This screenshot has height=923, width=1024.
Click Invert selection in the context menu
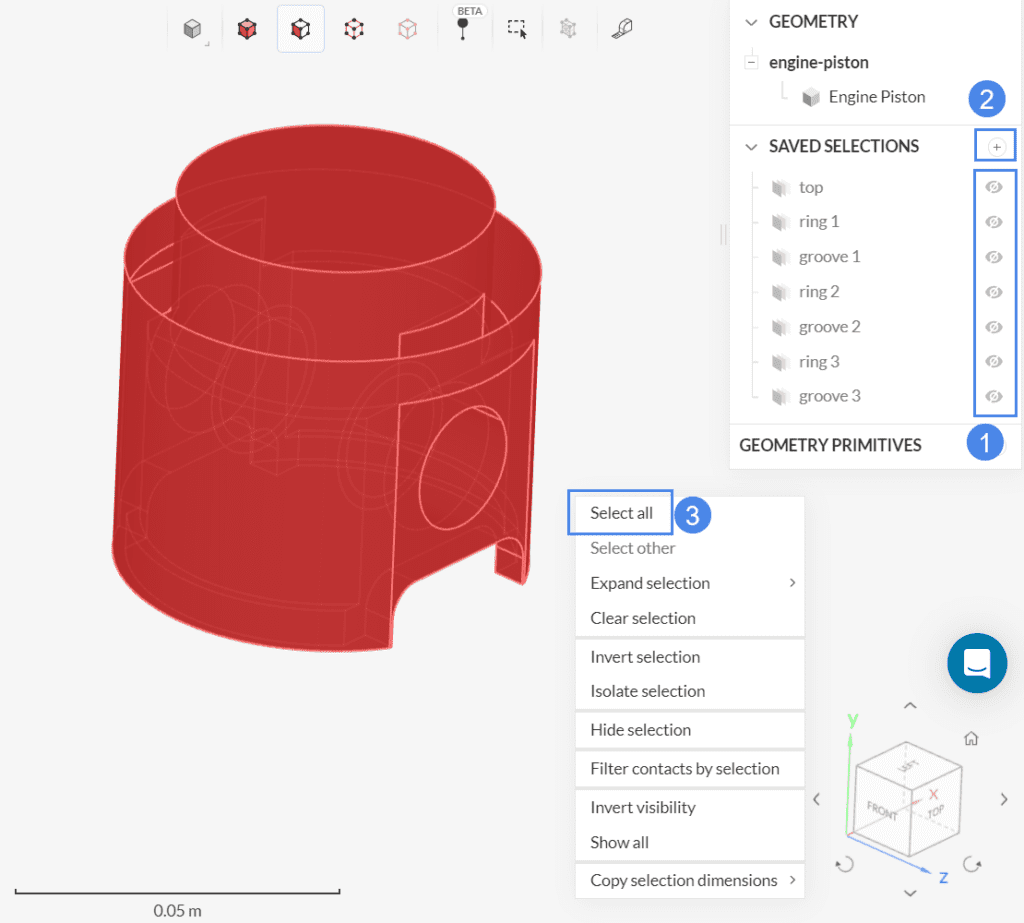point(645,657)
